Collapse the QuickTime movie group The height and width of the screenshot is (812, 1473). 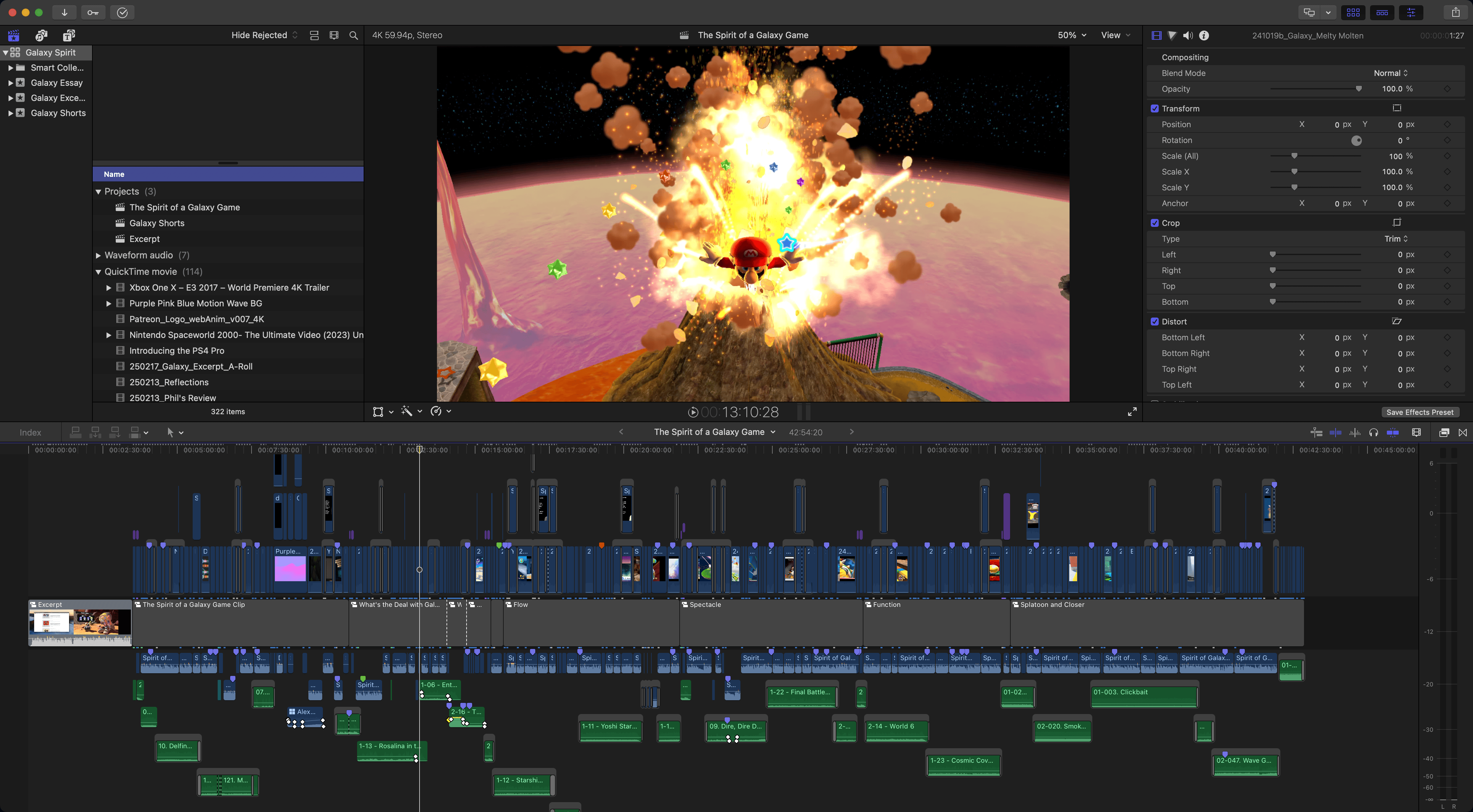tap(98, 272)
